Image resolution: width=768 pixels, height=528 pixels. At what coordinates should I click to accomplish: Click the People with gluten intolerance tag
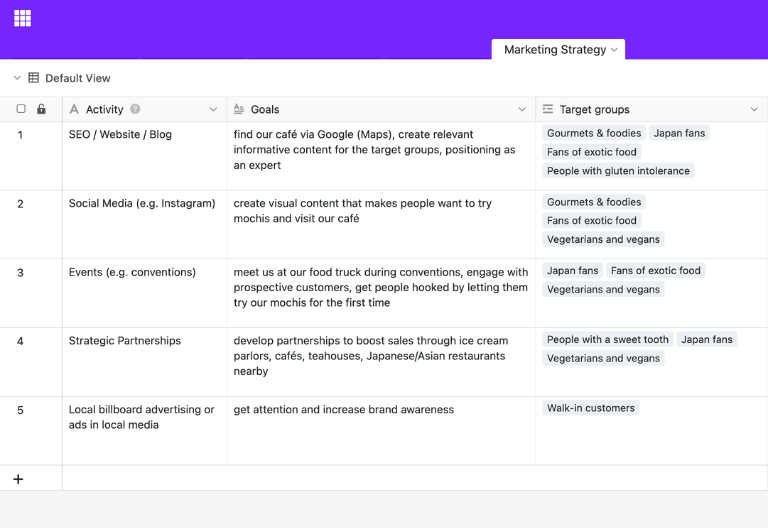point(618,171)
